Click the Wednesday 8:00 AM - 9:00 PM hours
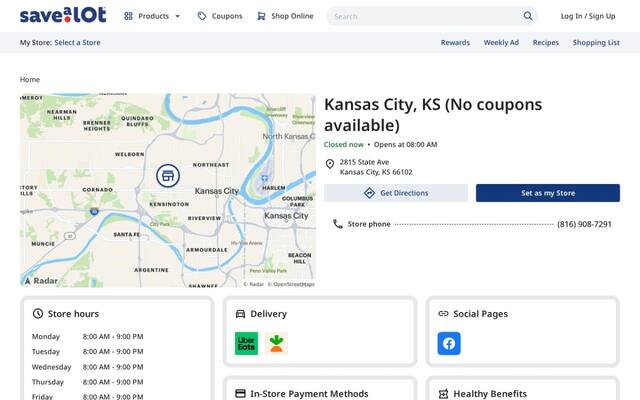Image resolution: width=640 pixels, height=400 pixels. (113, 367)
